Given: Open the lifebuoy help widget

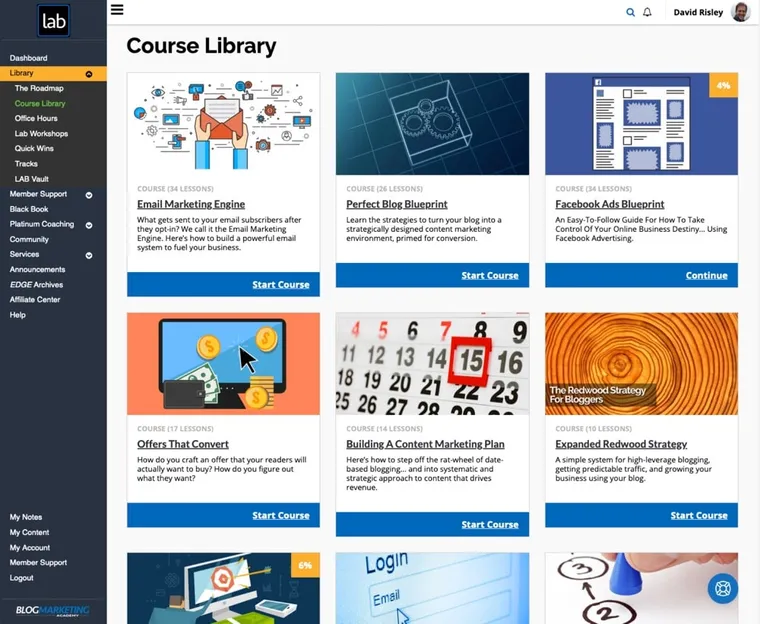Looking at the screenshot, I should tap(723, 589).
